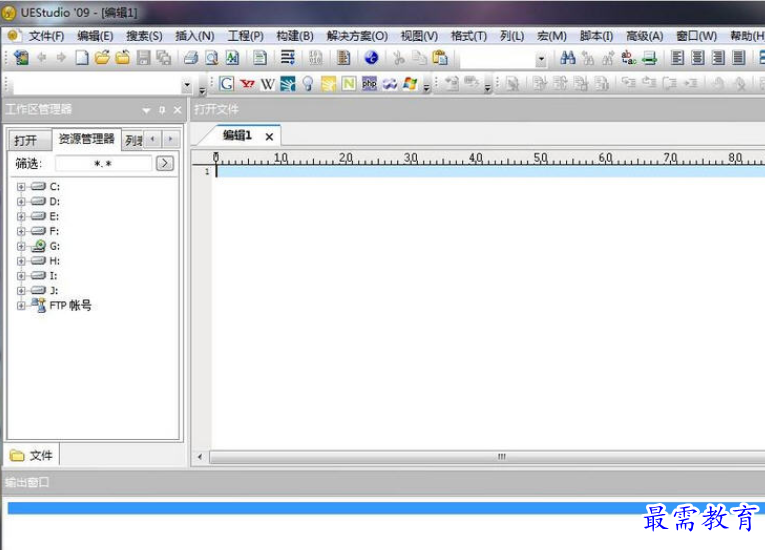Click the word wrap lines icon

pyautogui.click(x=287, y=58)
